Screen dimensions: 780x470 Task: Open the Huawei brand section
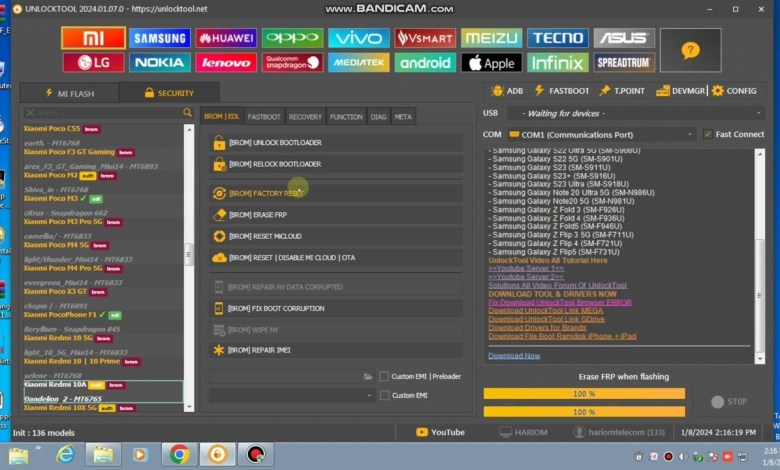click(225, 38)
